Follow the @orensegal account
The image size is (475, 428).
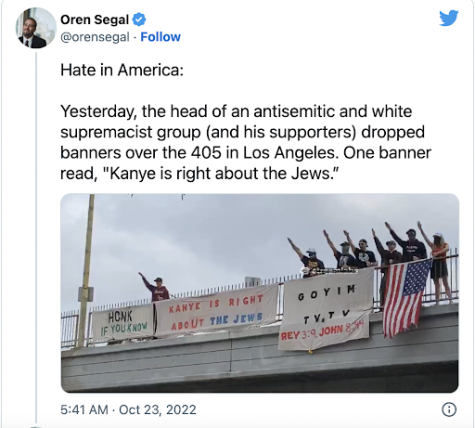(160, 37)
